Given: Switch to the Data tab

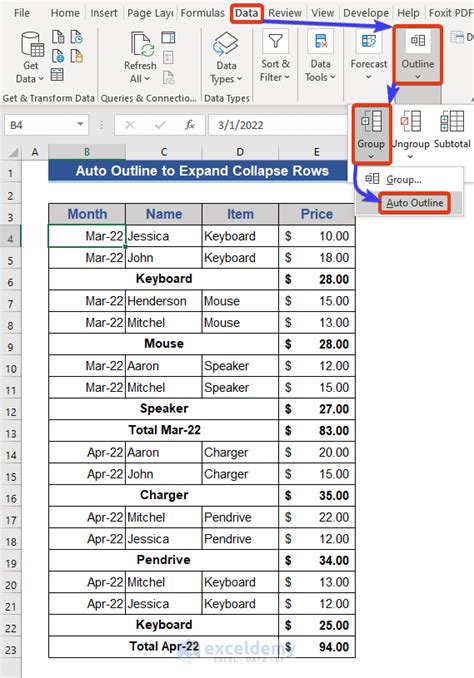Looking at the screenshot, I should [247, 13].
